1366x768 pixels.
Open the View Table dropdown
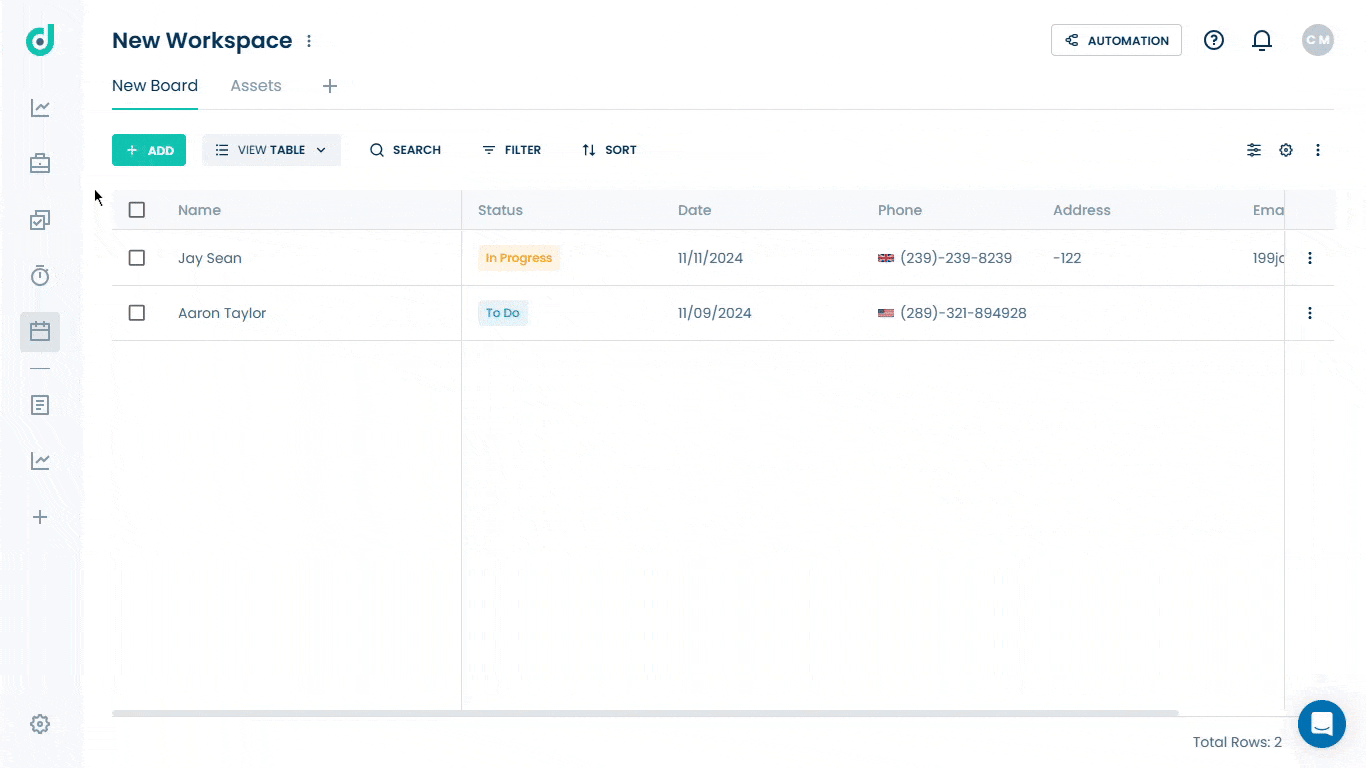pyautogui.click(x=272, y=150)
